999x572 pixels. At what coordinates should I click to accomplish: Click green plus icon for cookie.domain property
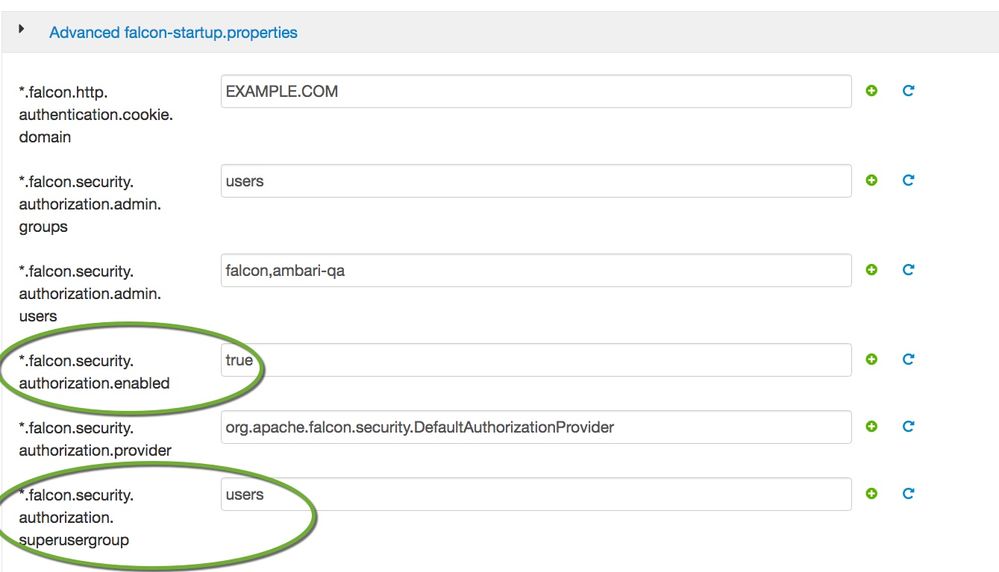click(872, 91)
